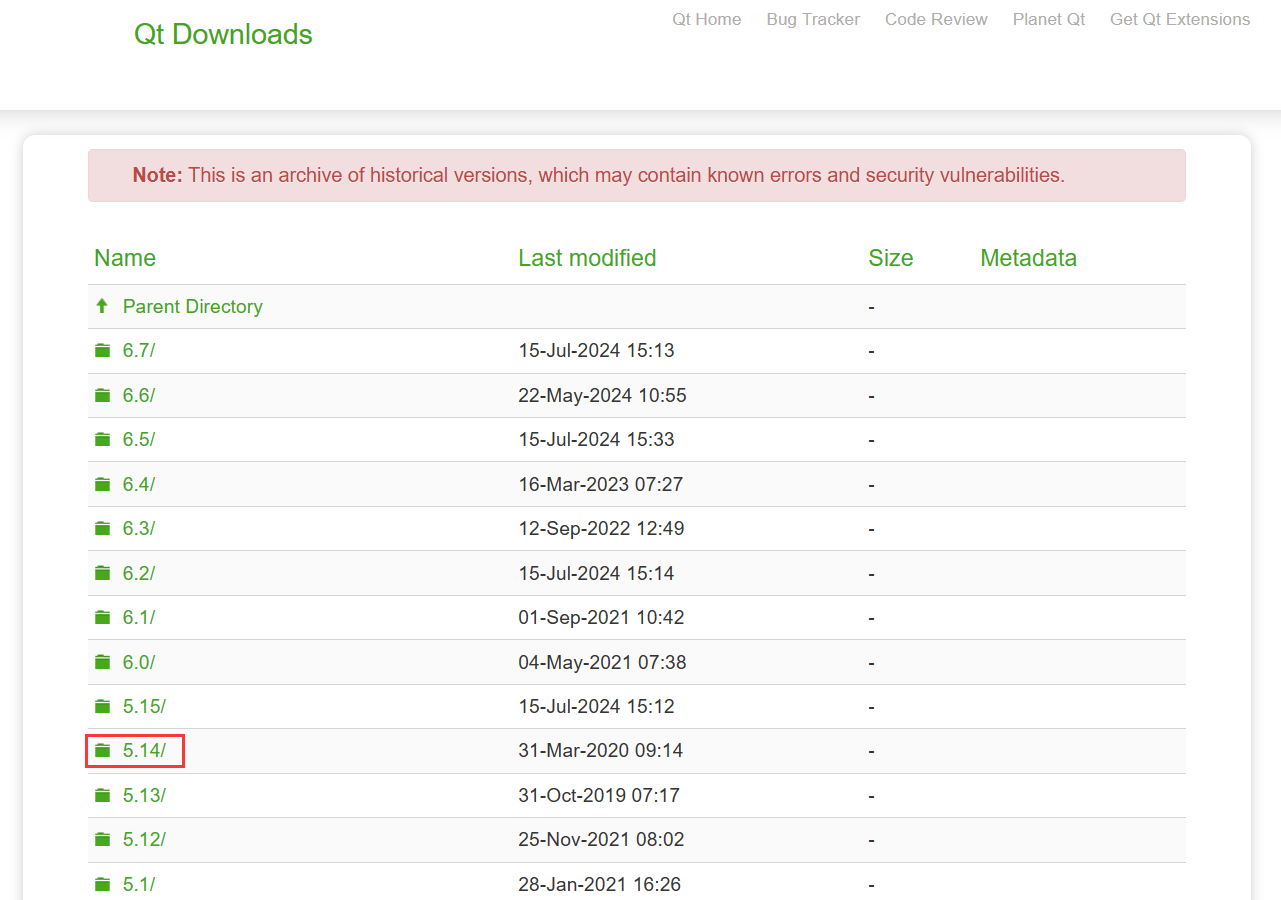The height and width of the screenshot is (900, 1281).
Task: Open Get Qt Extensions navigation link
Action: click(1180, 19)
